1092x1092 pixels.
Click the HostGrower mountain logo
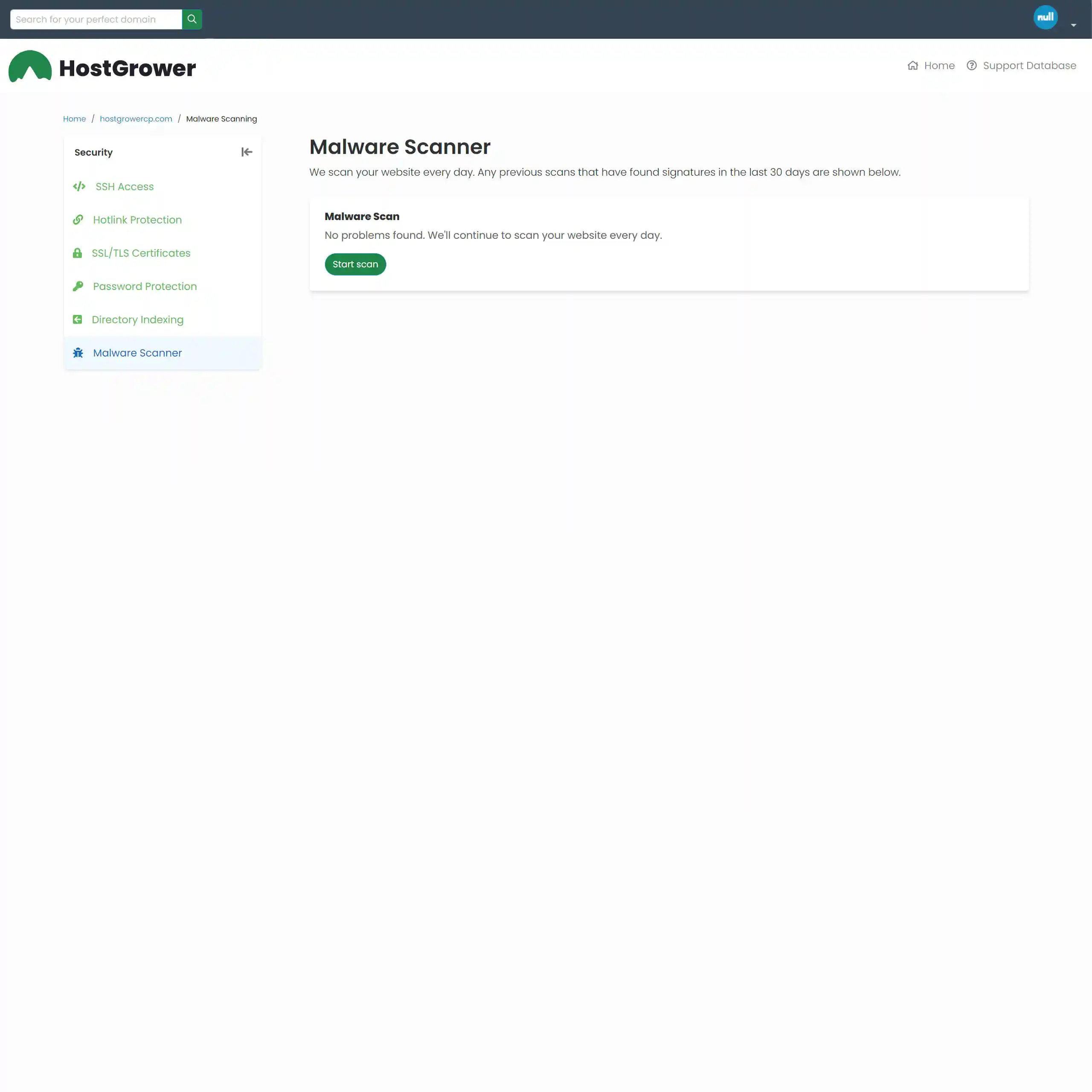30,66
